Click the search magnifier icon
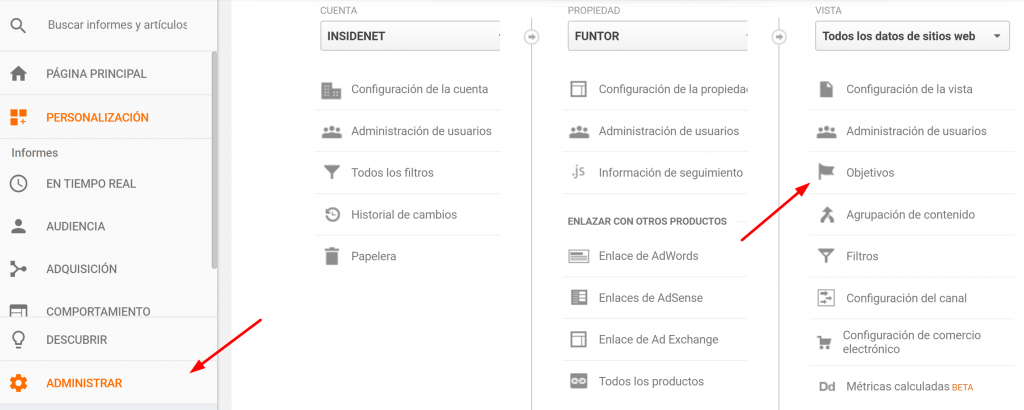The image size is (1024, 410). (x=18, y=24)
